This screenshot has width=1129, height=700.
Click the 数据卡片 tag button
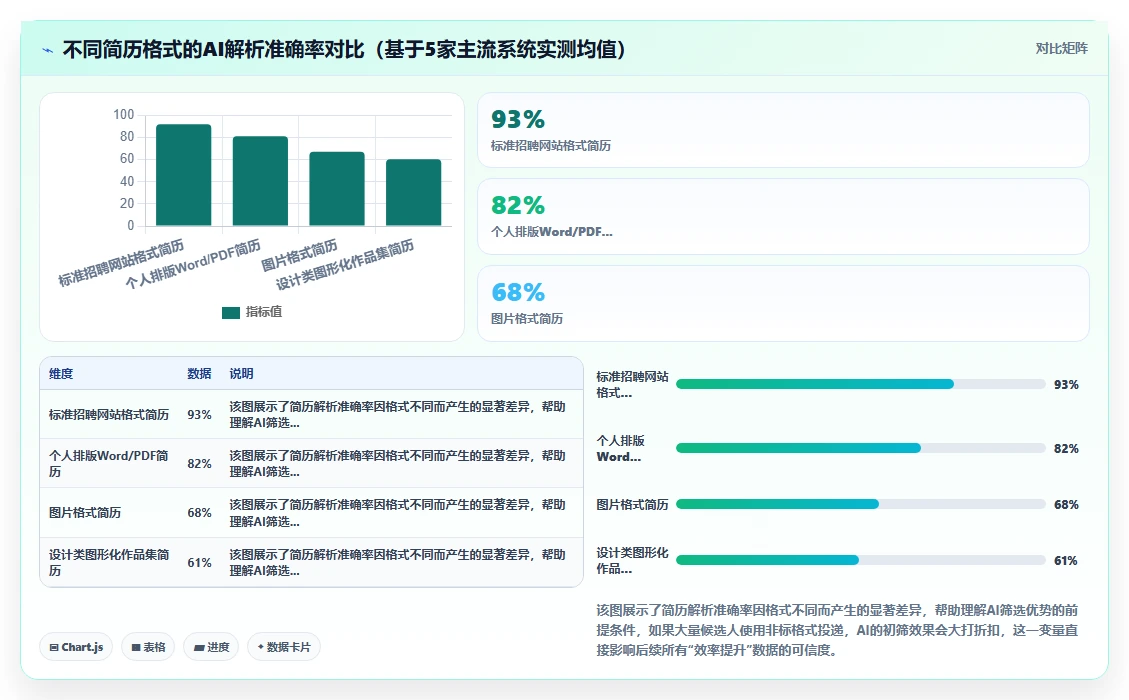pos(284,647)
